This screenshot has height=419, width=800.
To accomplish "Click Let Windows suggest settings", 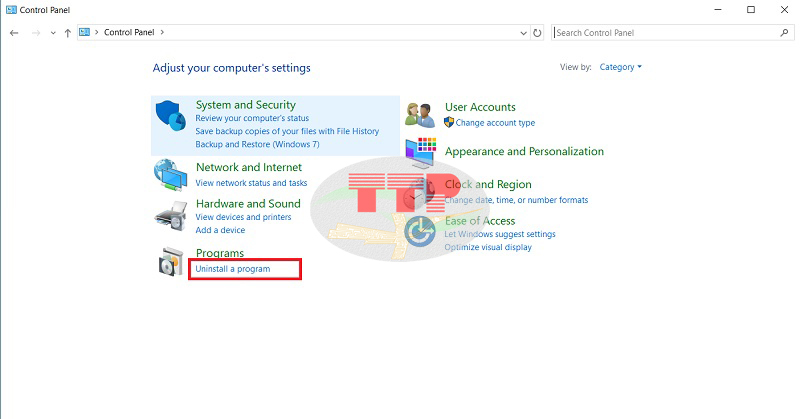I will tap(500, 234).
